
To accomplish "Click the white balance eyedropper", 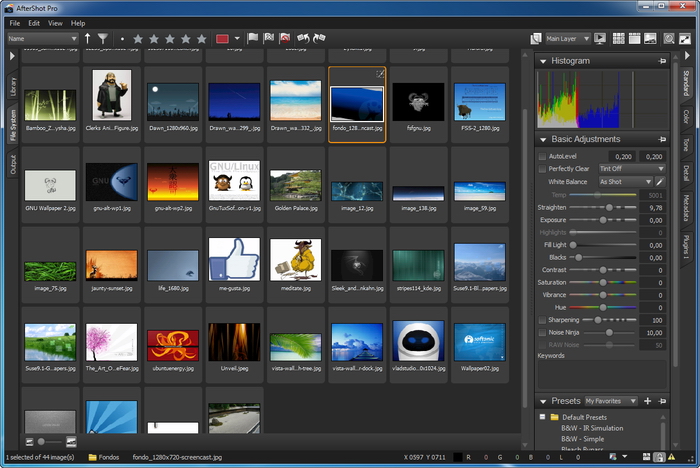I will point(660,182).
